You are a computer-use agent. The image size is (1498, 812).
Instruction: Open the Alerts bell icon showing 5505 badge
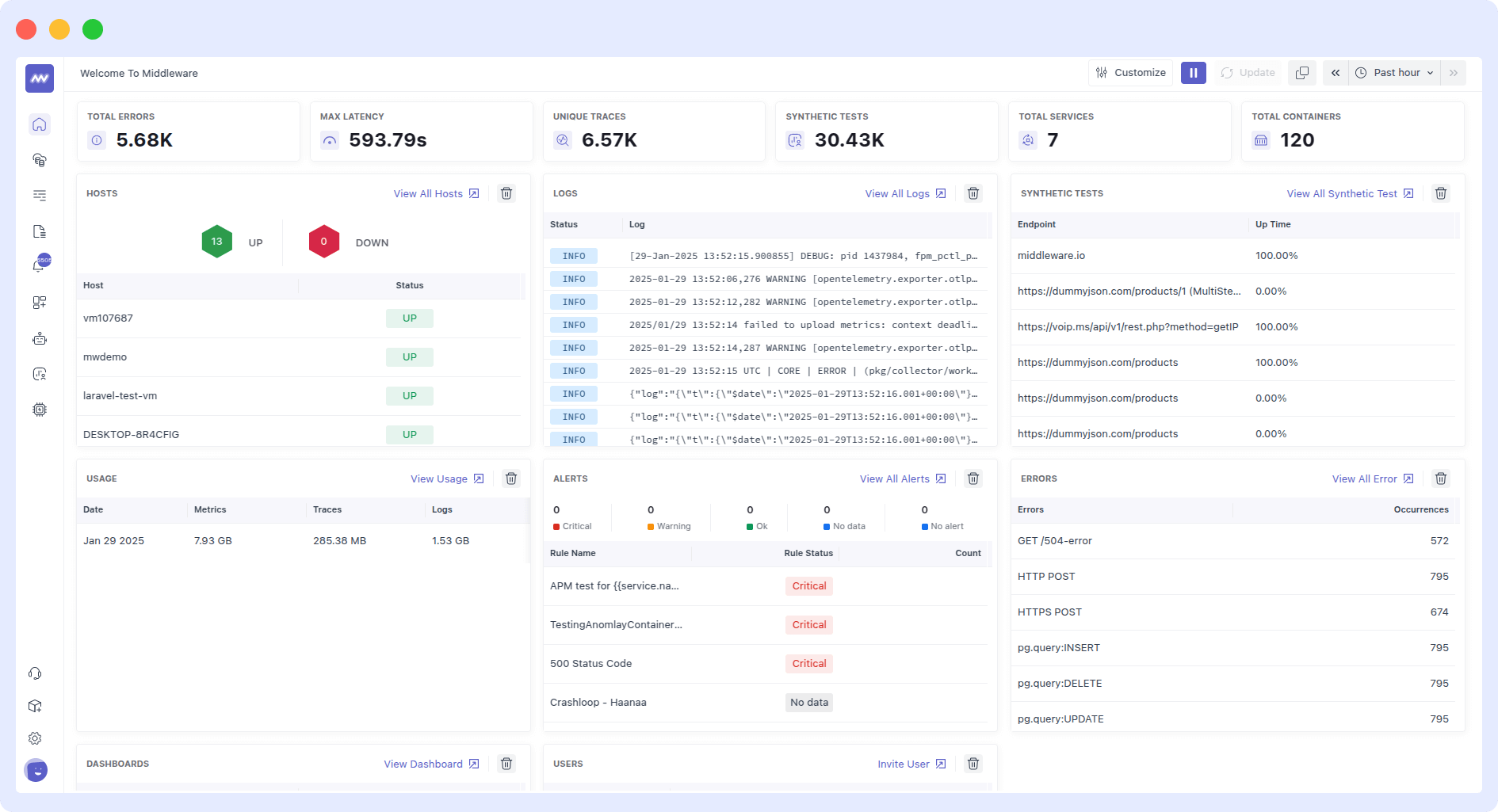point(39,265)
